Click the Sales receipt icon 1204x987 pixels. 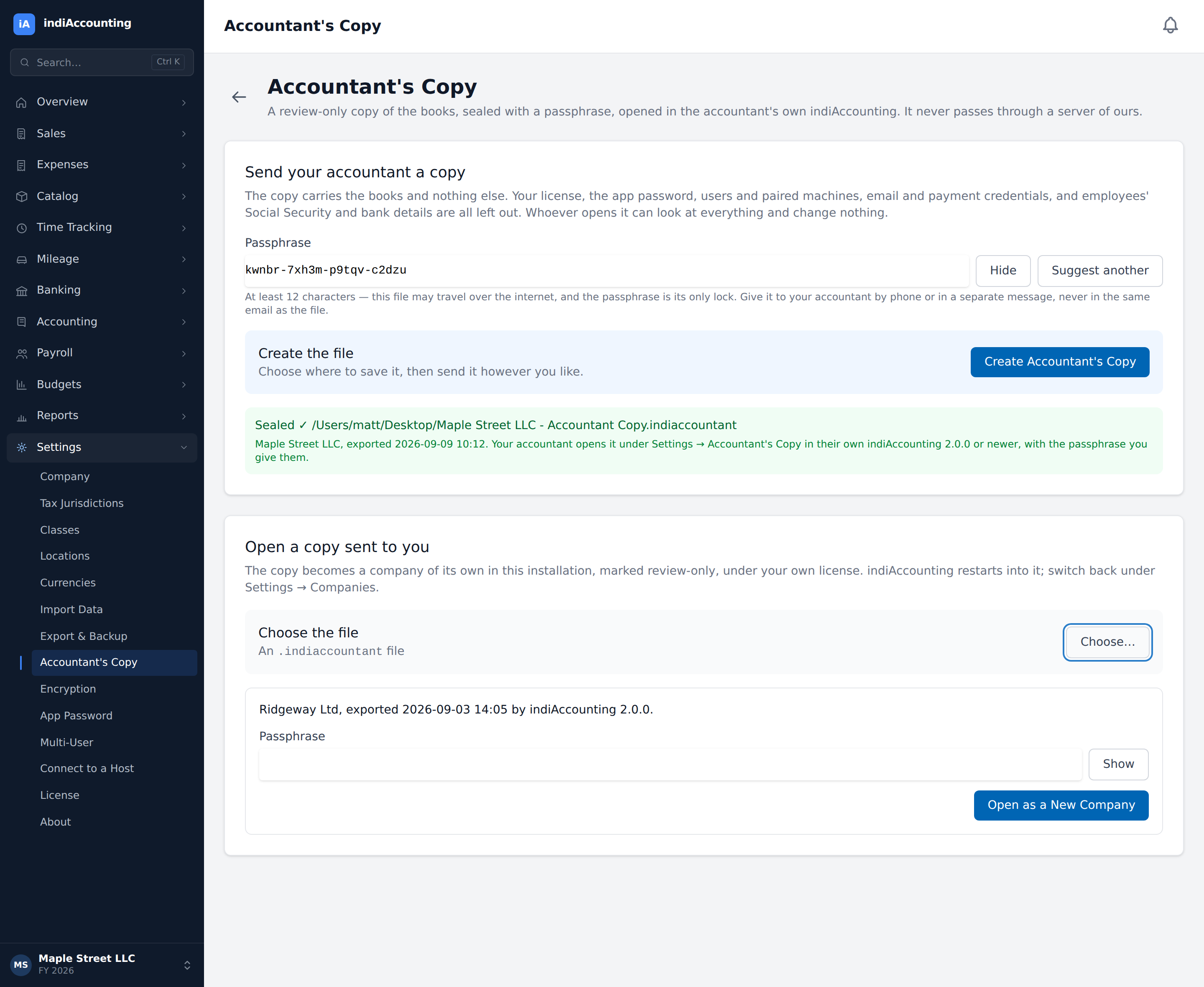(x=22, y=133)
